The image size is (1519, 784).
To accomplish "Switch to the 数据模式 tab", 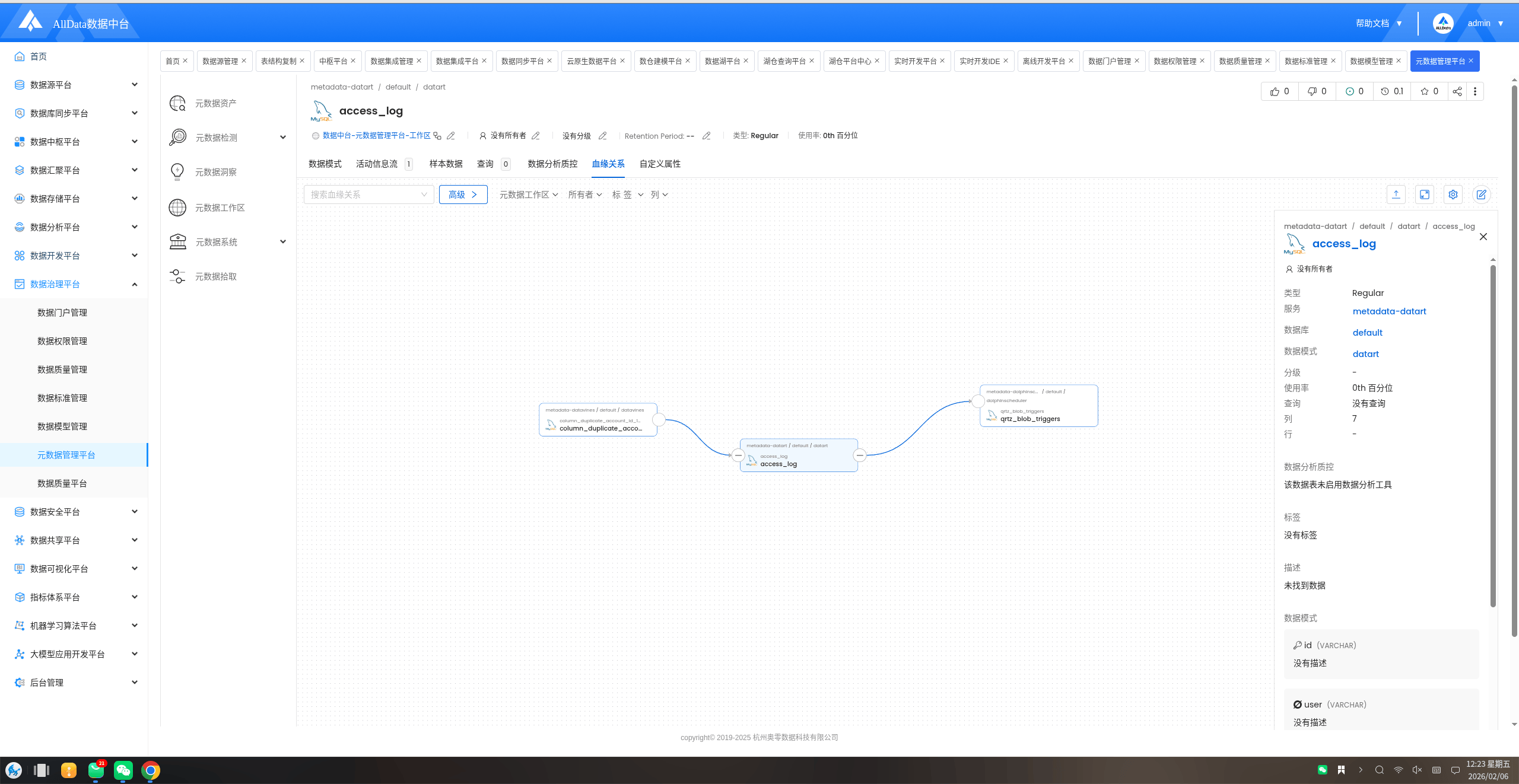I will [x=325, y=164].
